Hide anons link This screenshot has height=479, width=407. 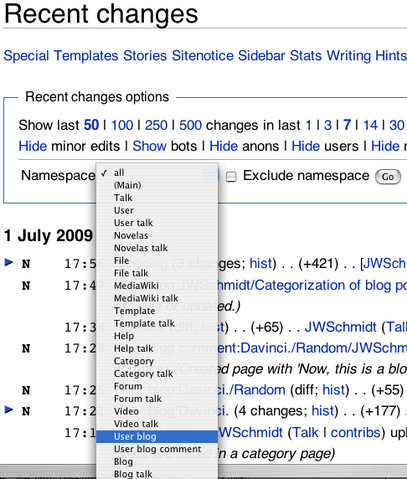pos(223,146)
